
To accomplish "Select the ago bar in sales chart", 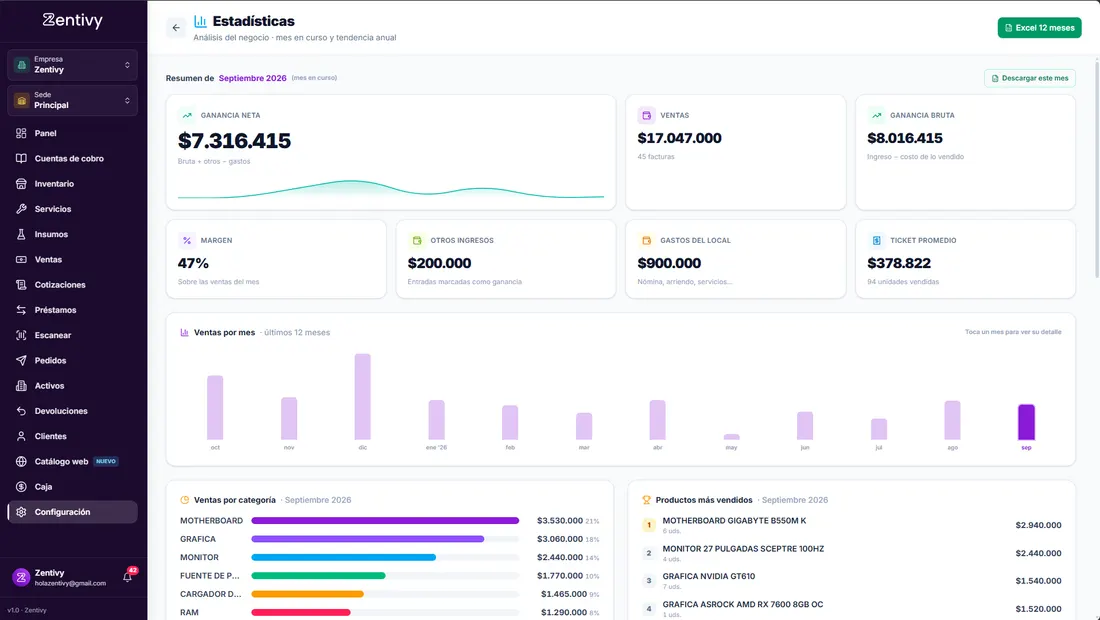I will coord(953,420).
